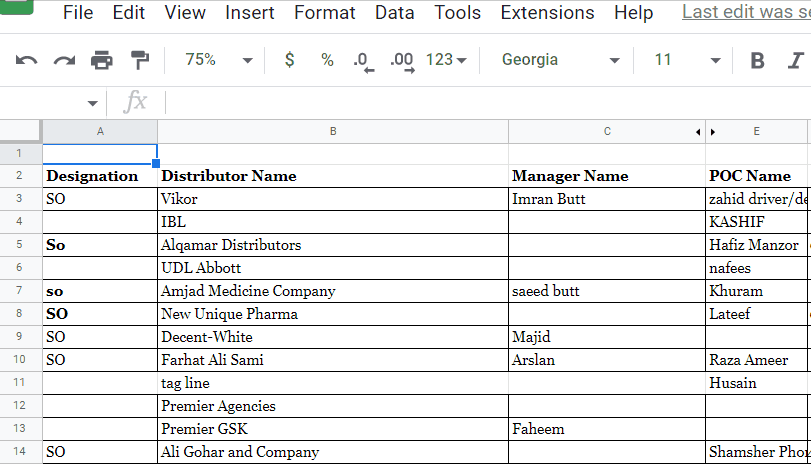Select column B header
Viewport: 811px width, 464px height.
[333, 131]
